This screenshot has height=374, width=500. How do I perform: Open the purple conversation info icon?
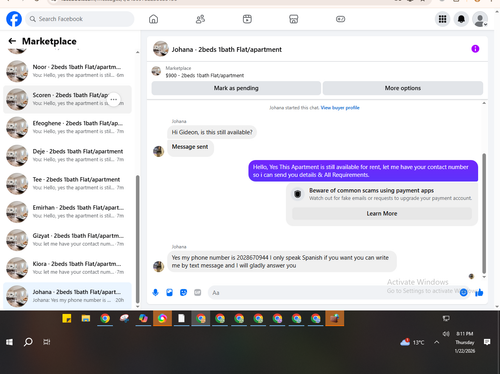tap(475, 49)
